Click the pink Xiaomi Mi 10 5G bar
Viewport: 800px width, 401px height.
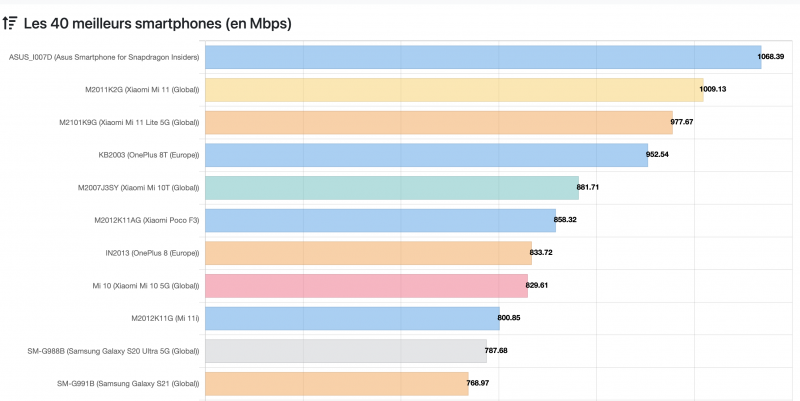coord(366,285)
